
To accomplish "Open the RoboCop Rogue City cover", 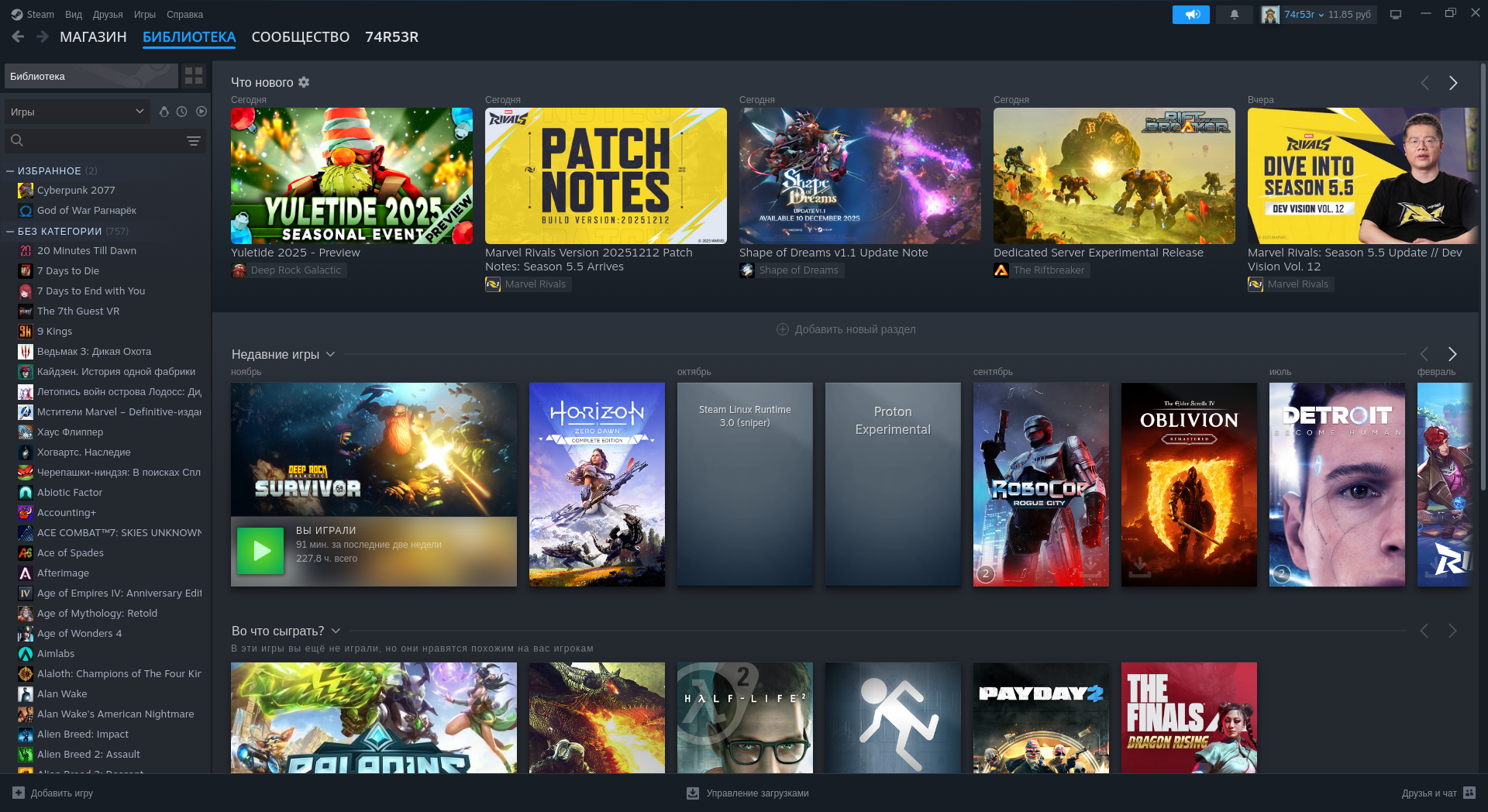I will click(1041, 484).
